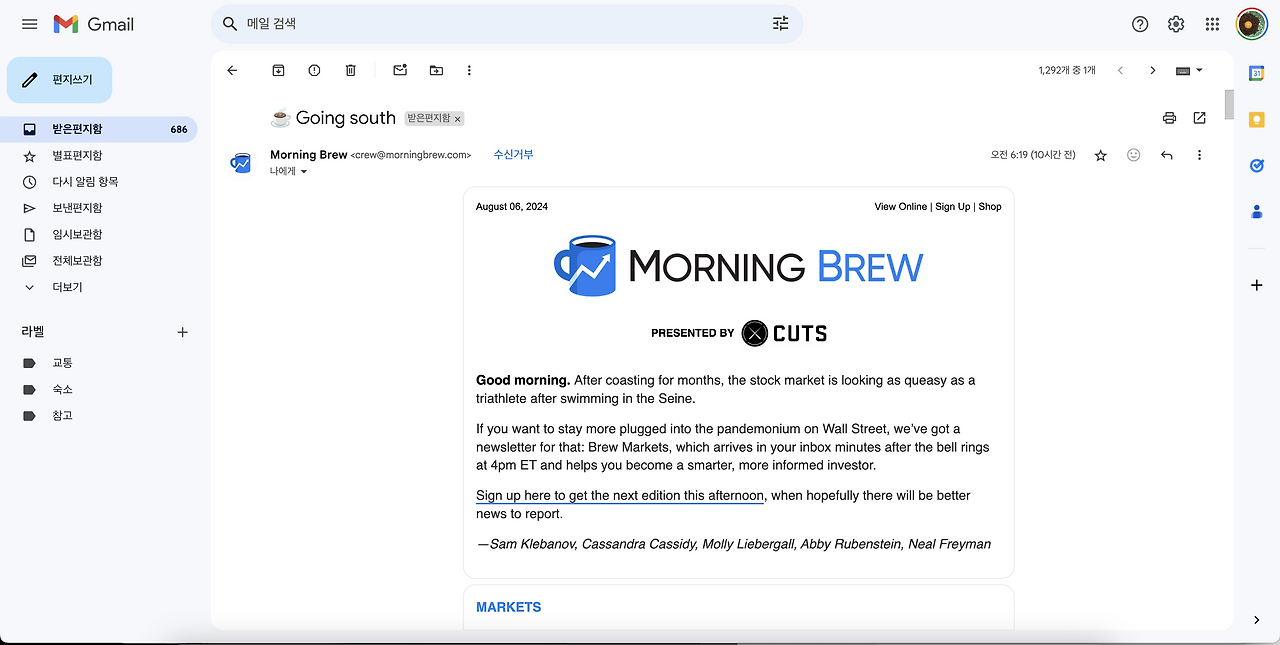Open email in new window icon
The image size is (1280, 645).
pyautogui.click(x=1199, y=118)
